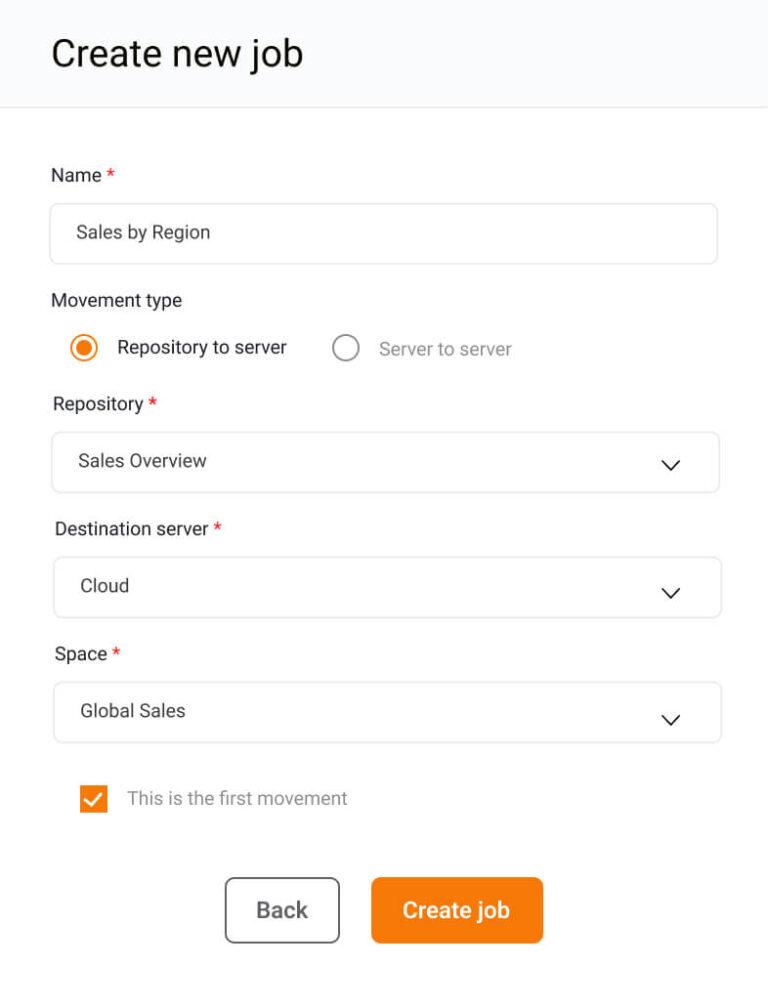This screenshot has height=1008, width=768.
Task: Open the Space selector showing "Global Sales"
Action: [384, 712]
